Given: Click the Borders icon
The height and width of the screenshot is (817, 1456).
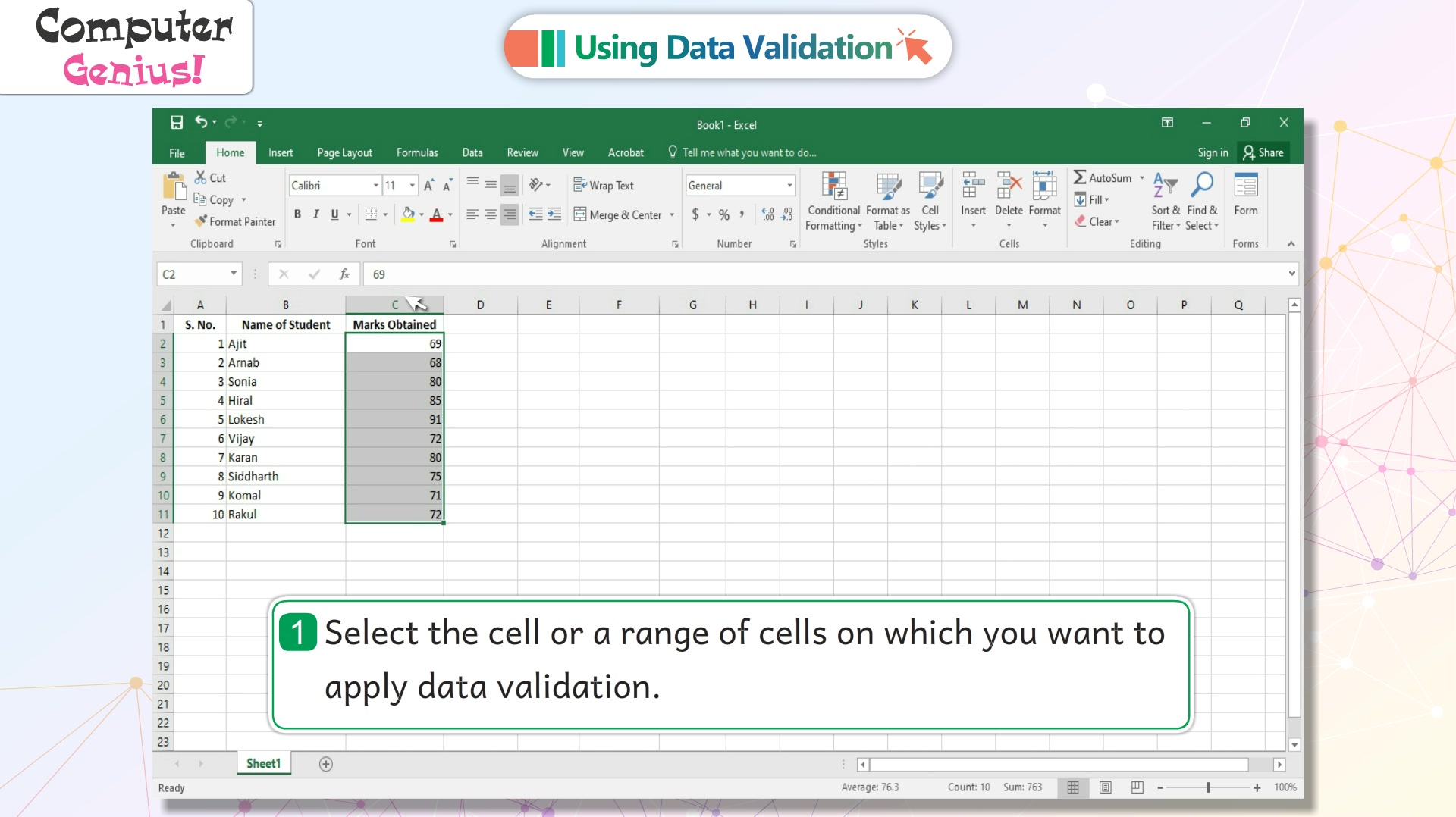Looking at the screenshot, I should [x=371, y=214].
